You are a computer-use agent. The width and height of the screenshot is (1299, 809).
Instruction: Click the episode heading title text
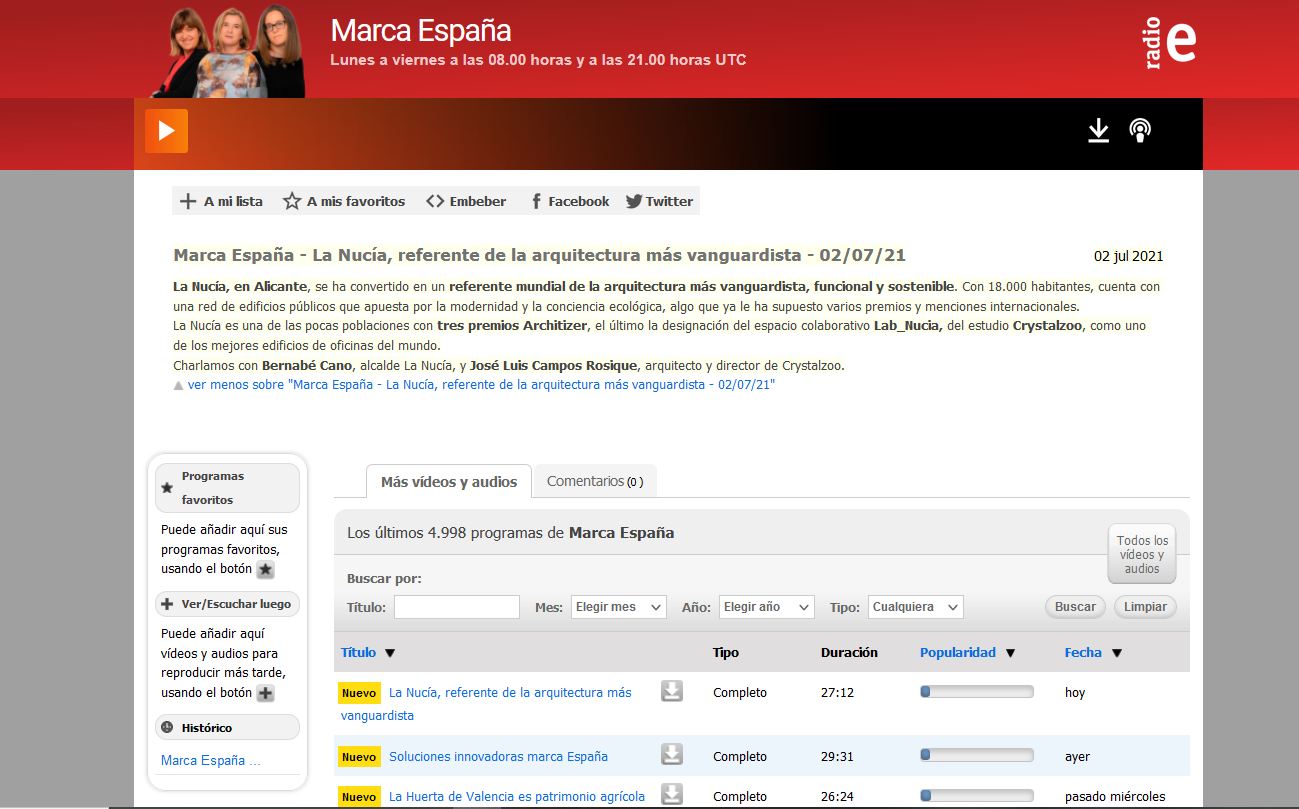540,255
